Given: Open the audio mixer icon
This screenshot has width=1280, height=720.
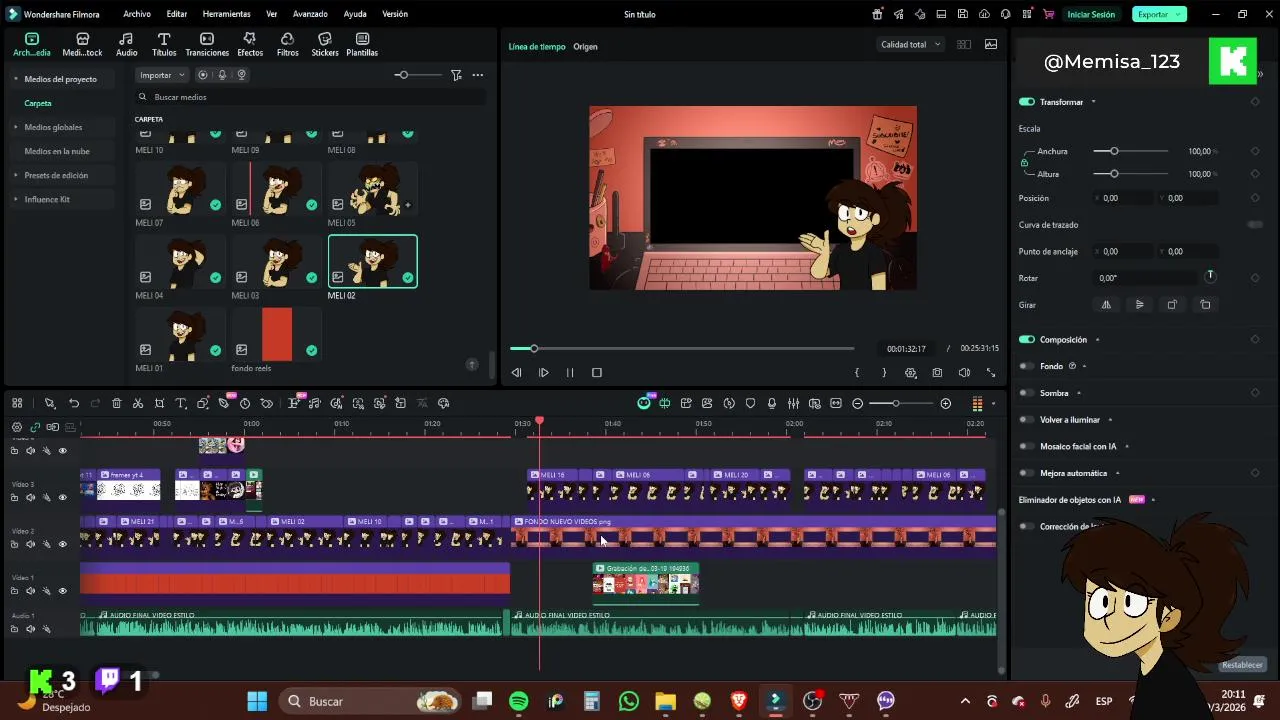Looking at the screenshot, I should tap(793, 403).
